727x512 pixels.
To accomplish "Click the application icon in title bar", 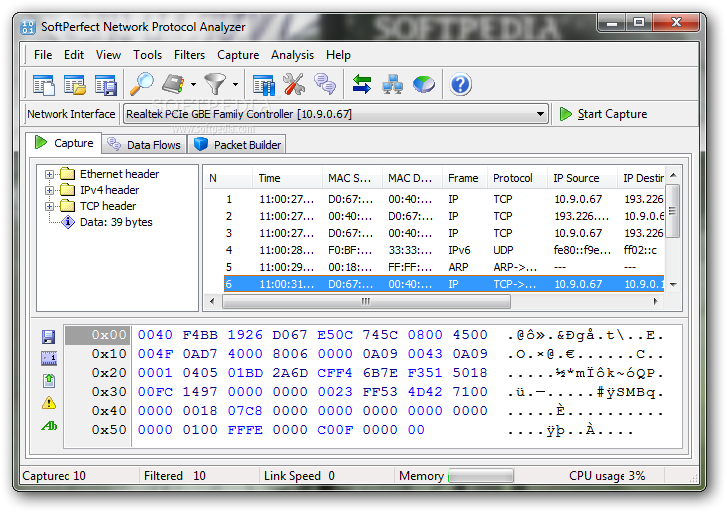I will click(28, 27).
